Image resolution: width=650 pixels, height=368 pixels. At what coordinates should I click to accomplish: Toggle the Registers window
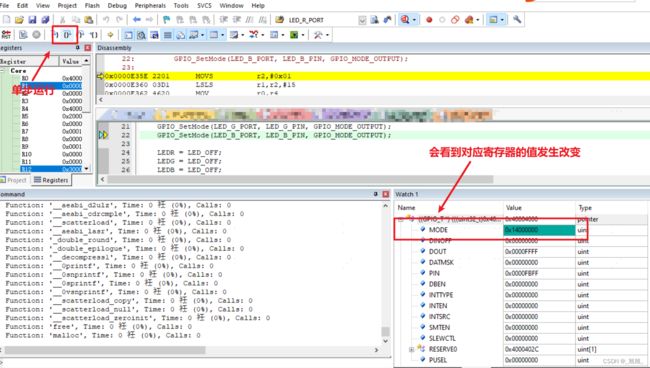pyautogui.click(x=167, y=35)
